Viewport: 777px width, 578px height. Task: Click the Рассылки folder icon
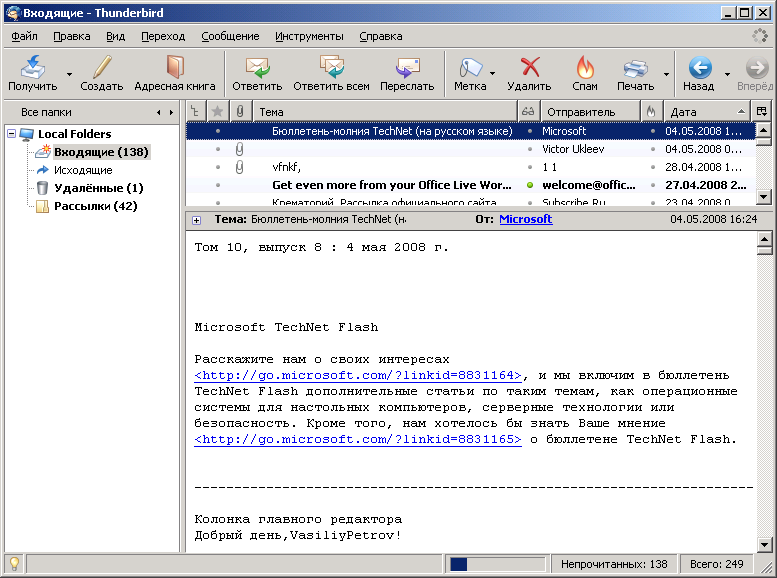[43, 206]
